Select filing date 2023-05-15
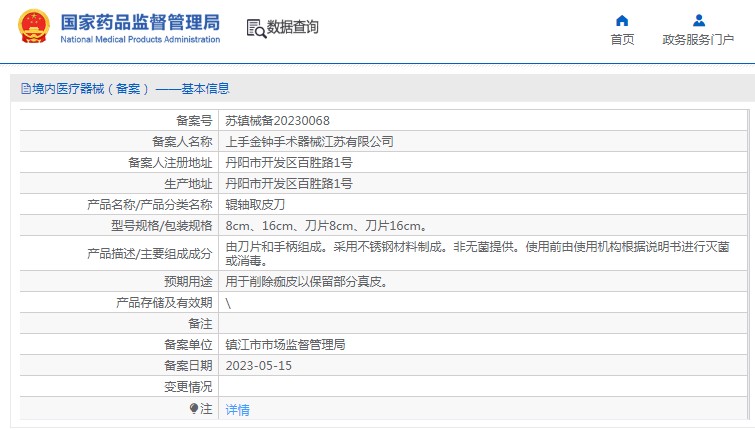Viewport: 755px width, 430px height. (259, 366)
